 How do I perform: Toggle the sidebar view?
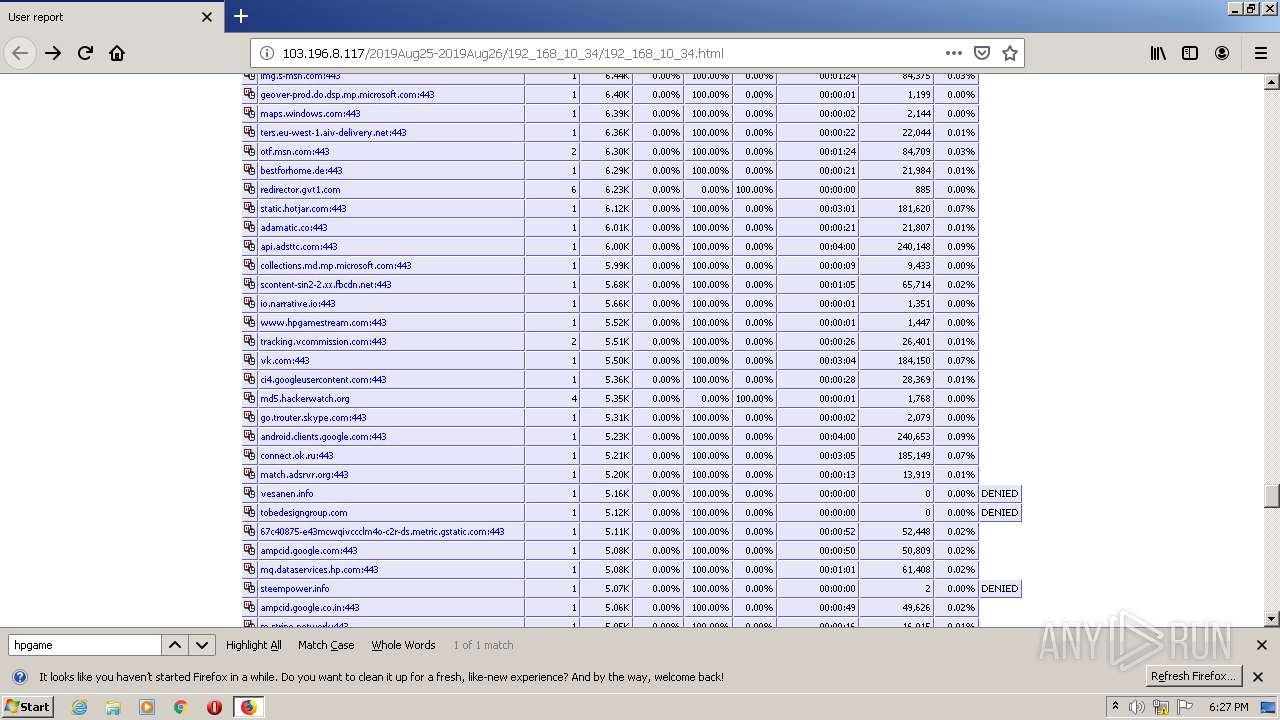[x=1190, y=53]
